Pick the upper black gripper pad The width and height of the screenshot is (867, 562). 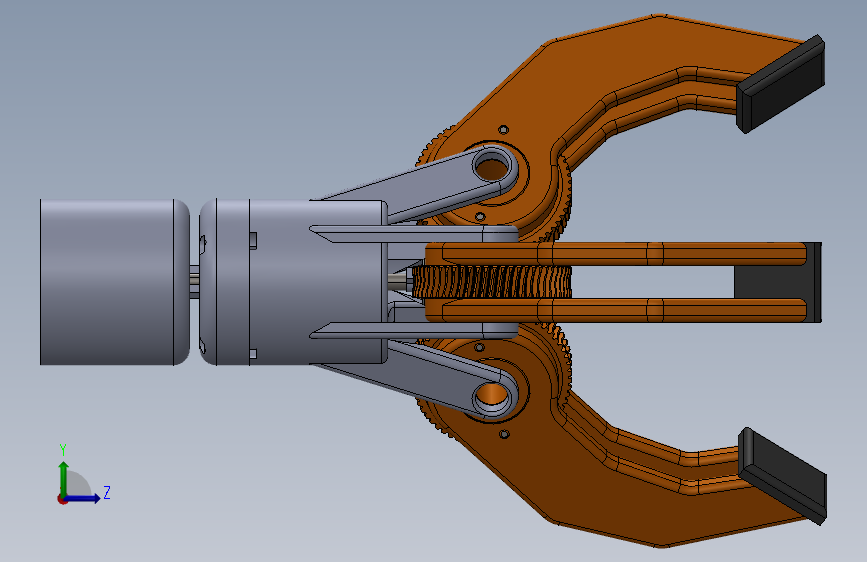coord(781,84)
